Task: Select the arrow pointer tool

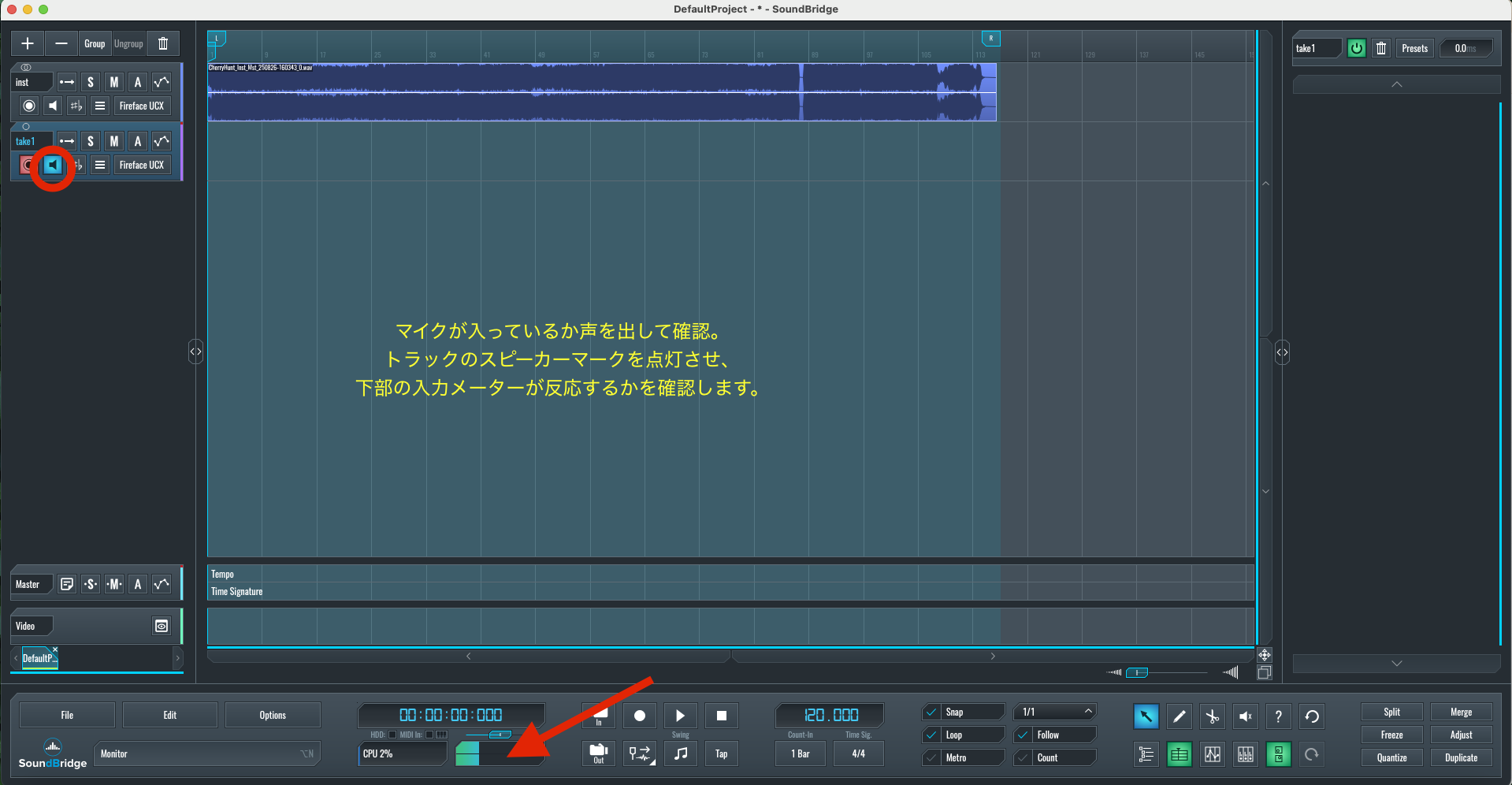Action: [x=1146, y=716]
